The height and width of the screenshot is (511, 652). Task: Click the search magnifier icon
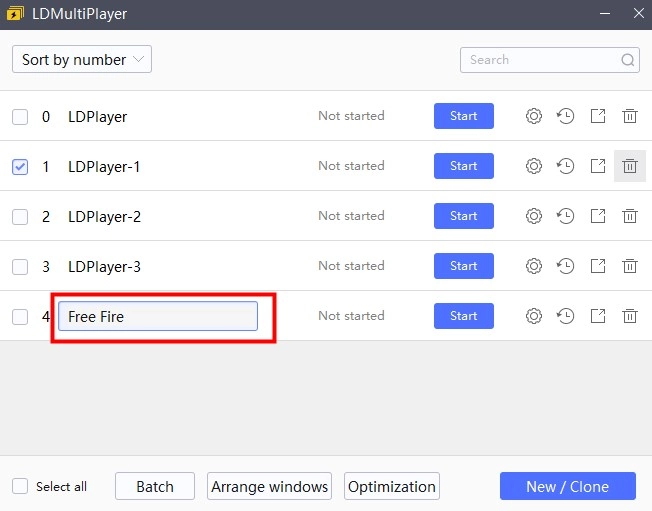627,60
